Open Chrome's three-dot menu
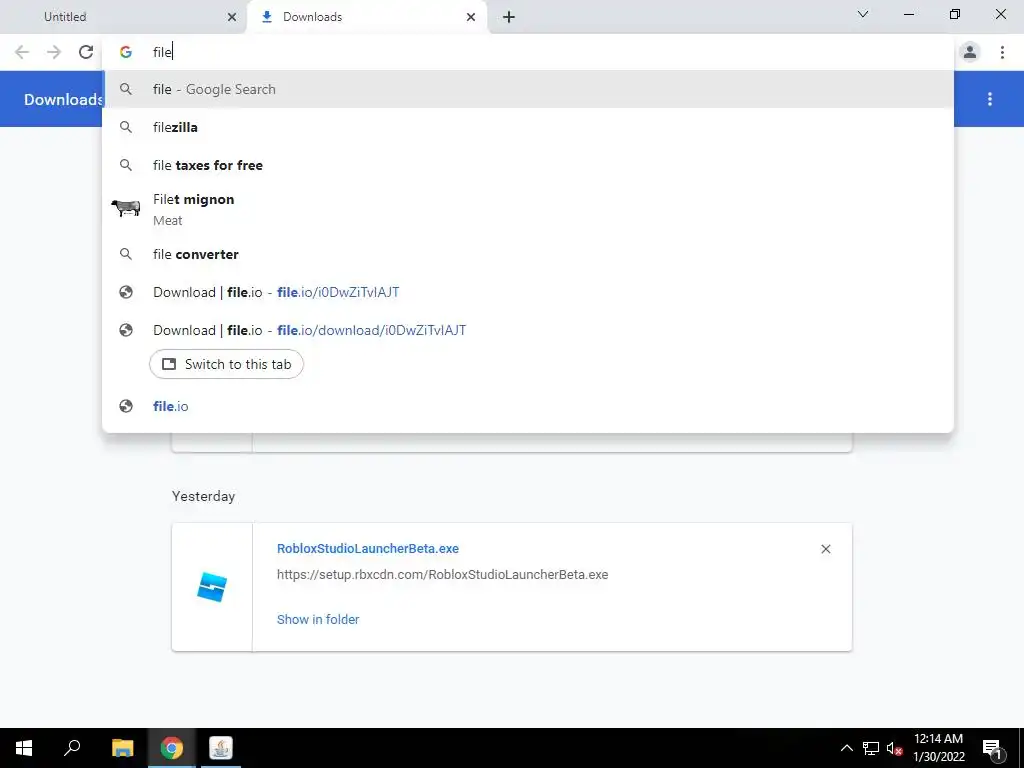This screenshot has height=768, width=1024. 1002,52
